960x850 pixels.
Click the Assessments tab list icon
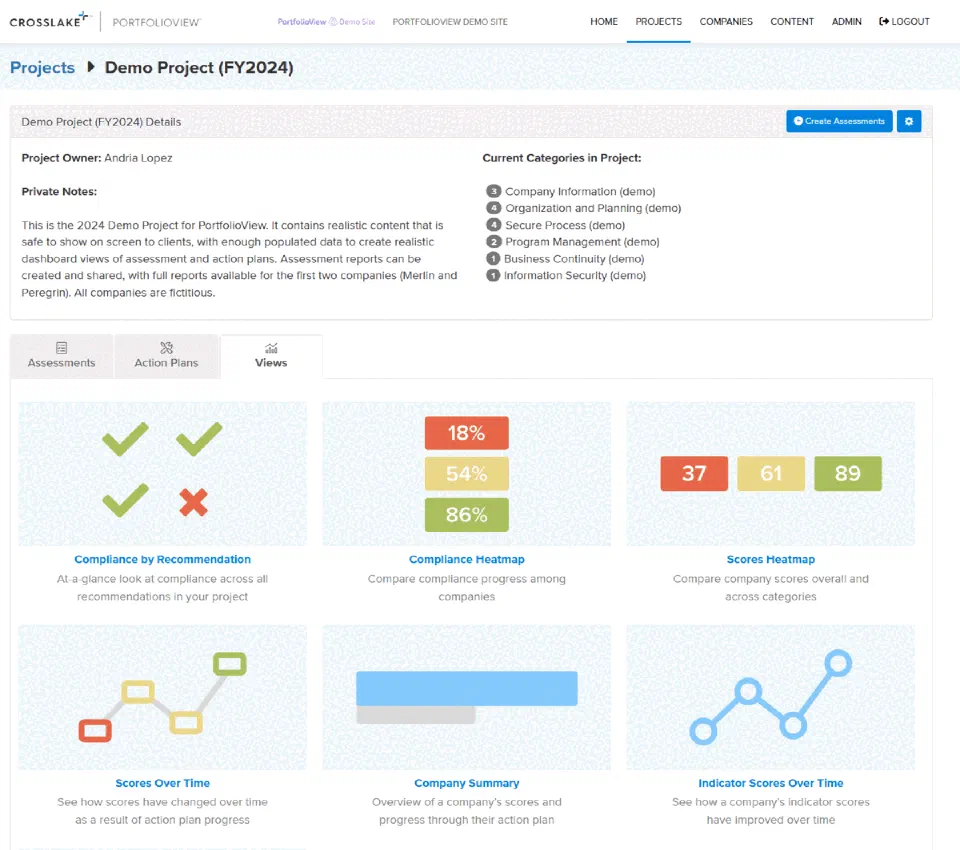(x=61, y=348)
